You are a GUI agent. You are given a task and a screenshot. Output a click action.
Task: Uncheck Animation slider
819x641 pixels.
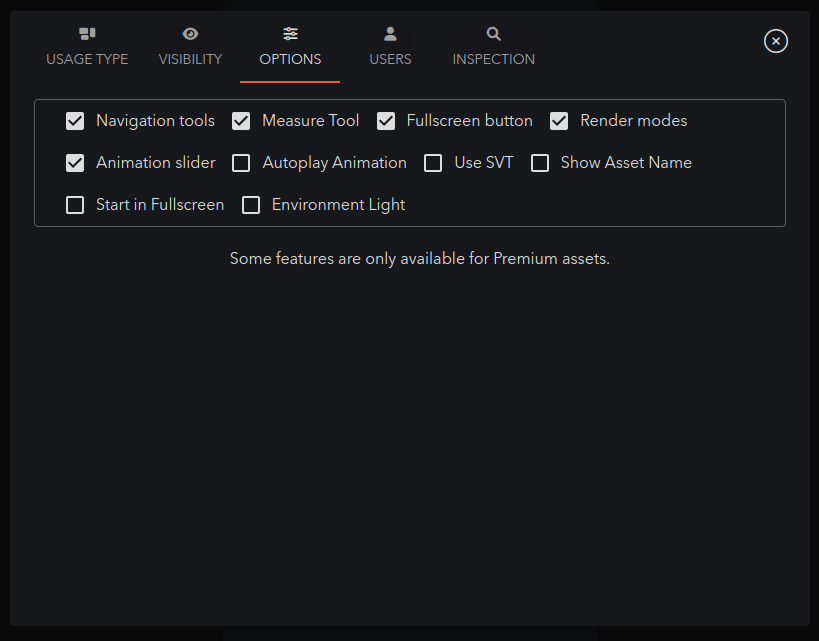pos(74,163)
